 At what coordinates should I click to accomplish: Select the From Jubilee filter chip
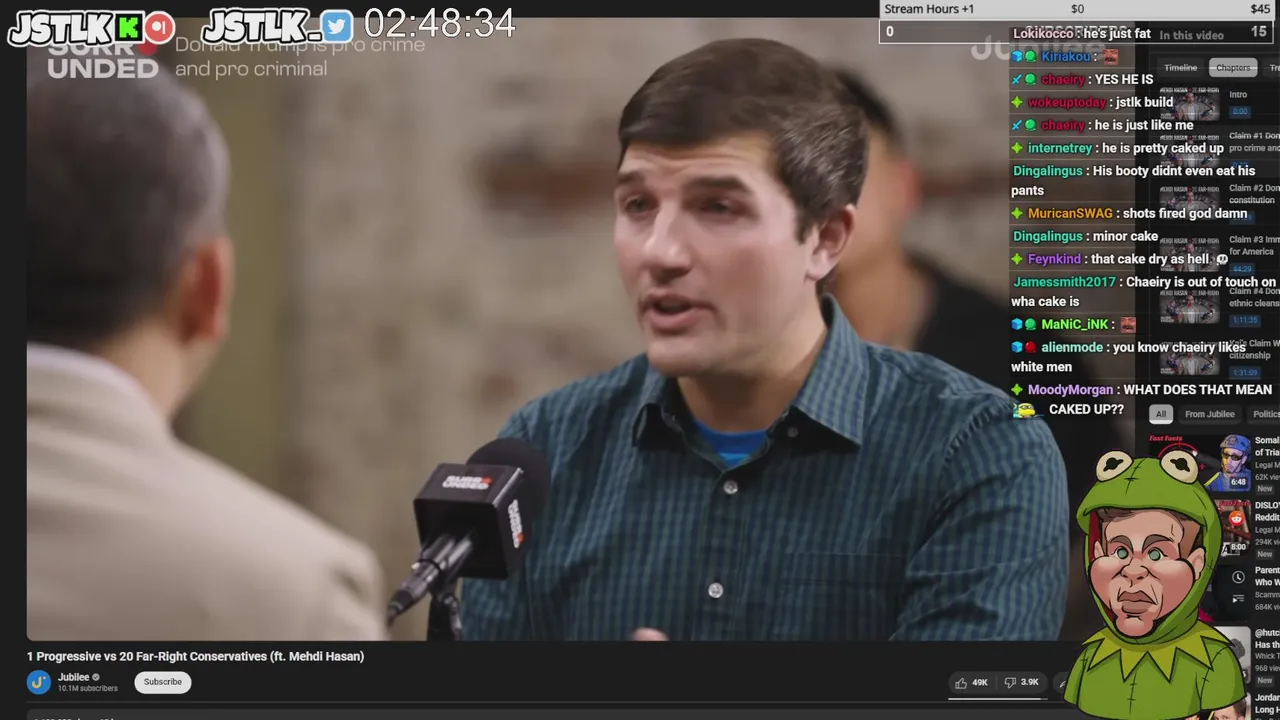[x=1209, y=414]
